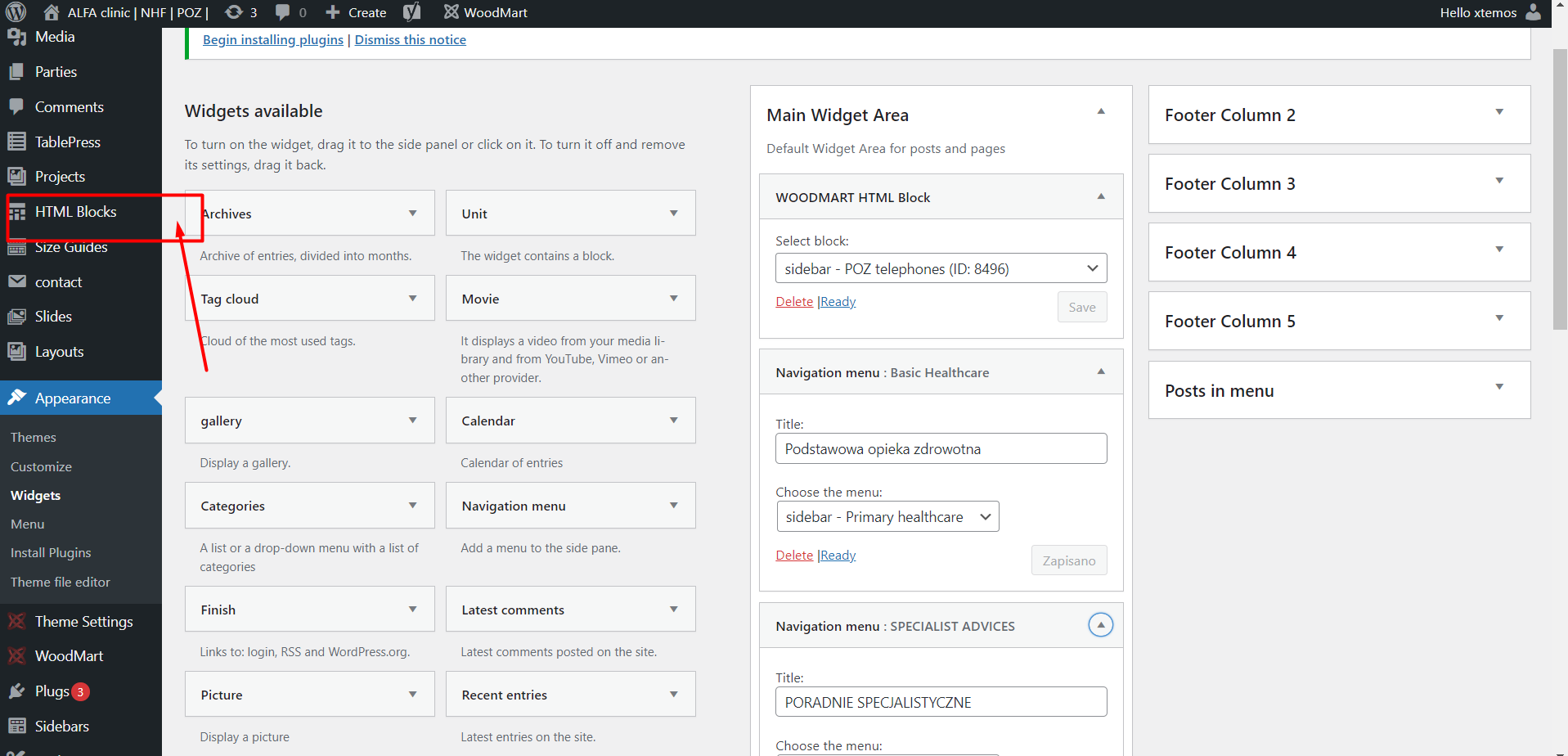This screenshot has width=1568, height=756.
Task: Collapse the SPECIALIST ADVICES navigation widget
Action: [1101, 625]
